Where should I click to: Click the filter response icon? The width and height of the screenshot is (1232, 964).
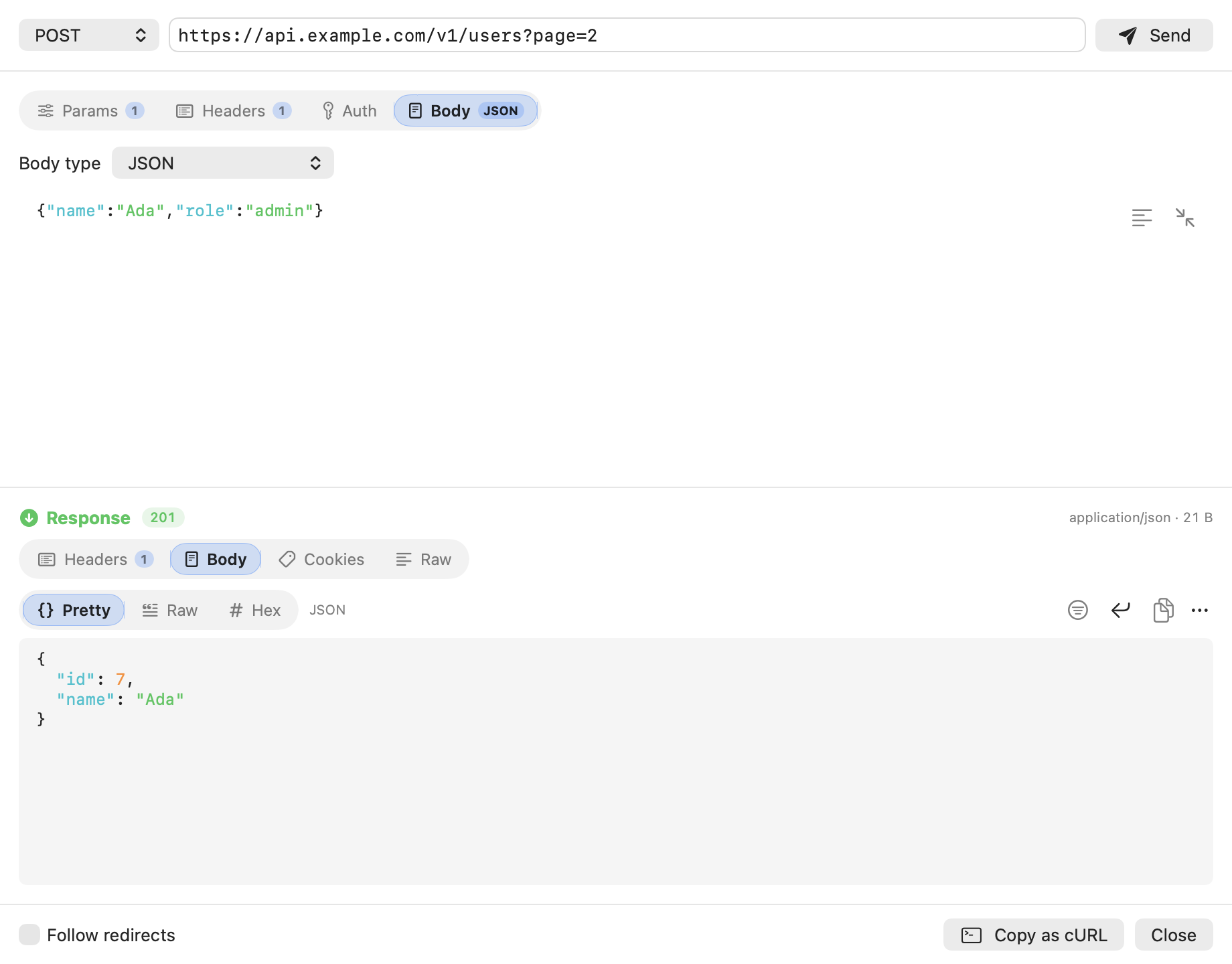(1077, 610)
